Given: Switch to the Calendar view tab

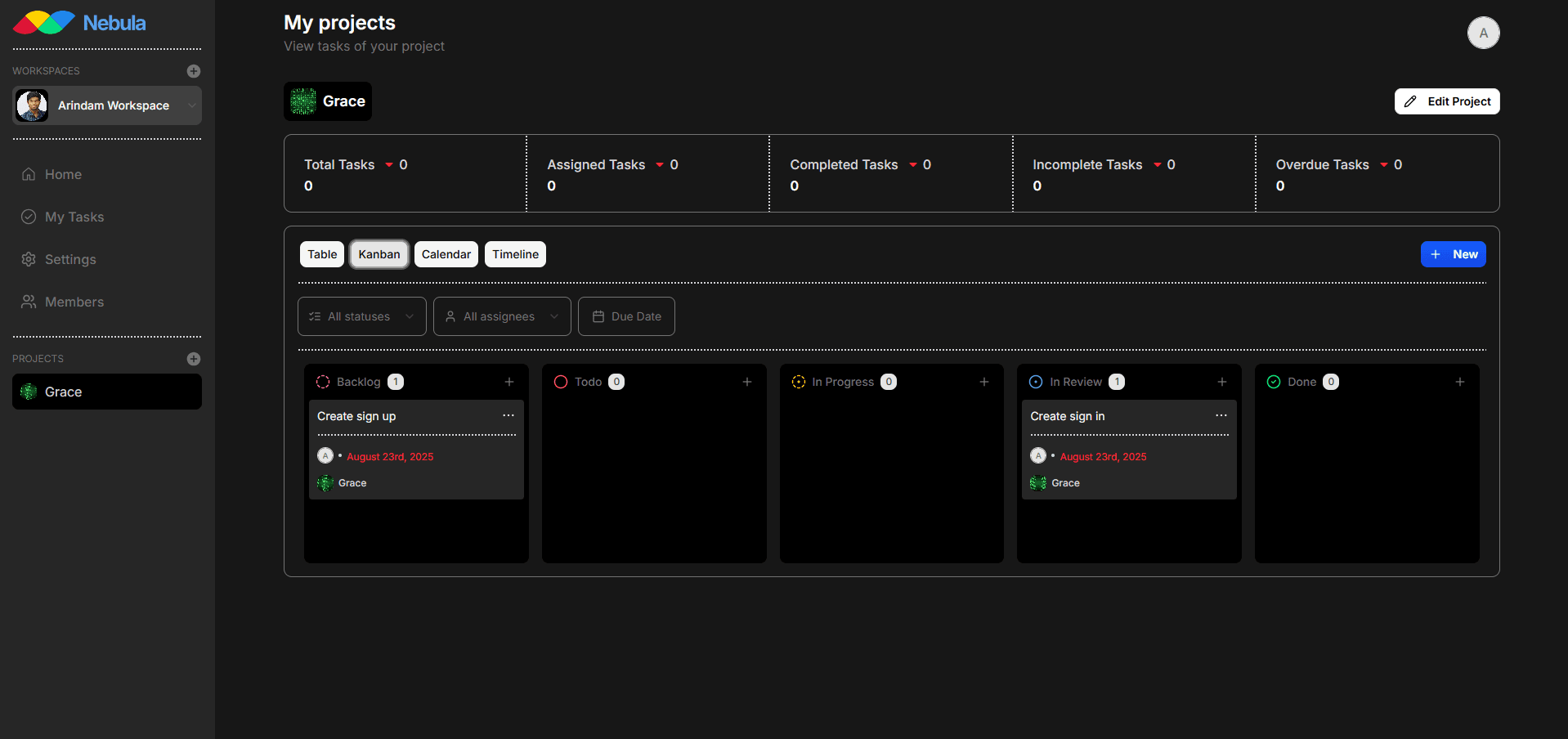Looking at the screenshot, I should click(446, 254).
